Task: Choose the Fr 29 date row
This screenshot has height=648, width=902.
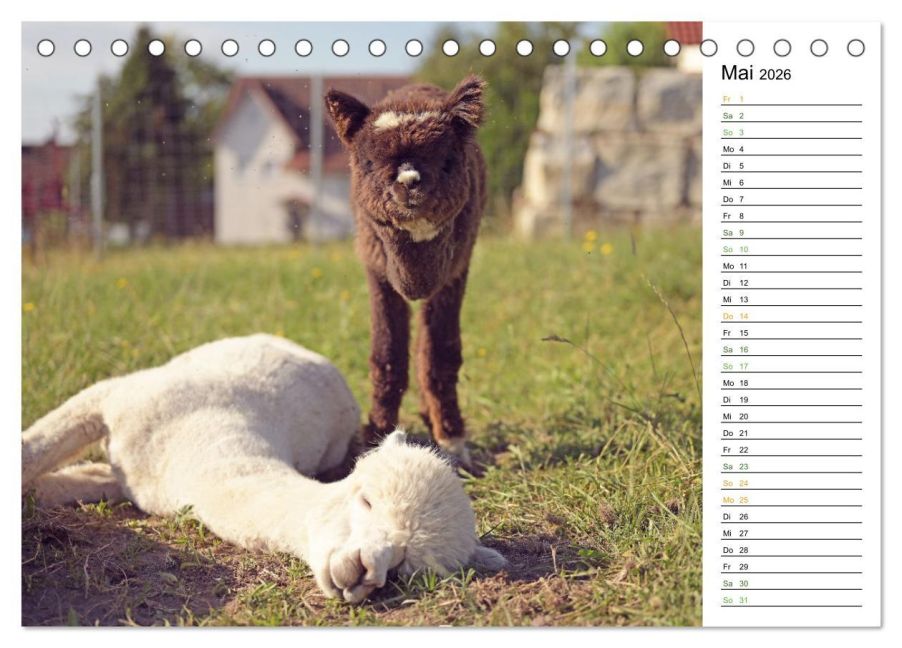Action: [x=790, y=567]
